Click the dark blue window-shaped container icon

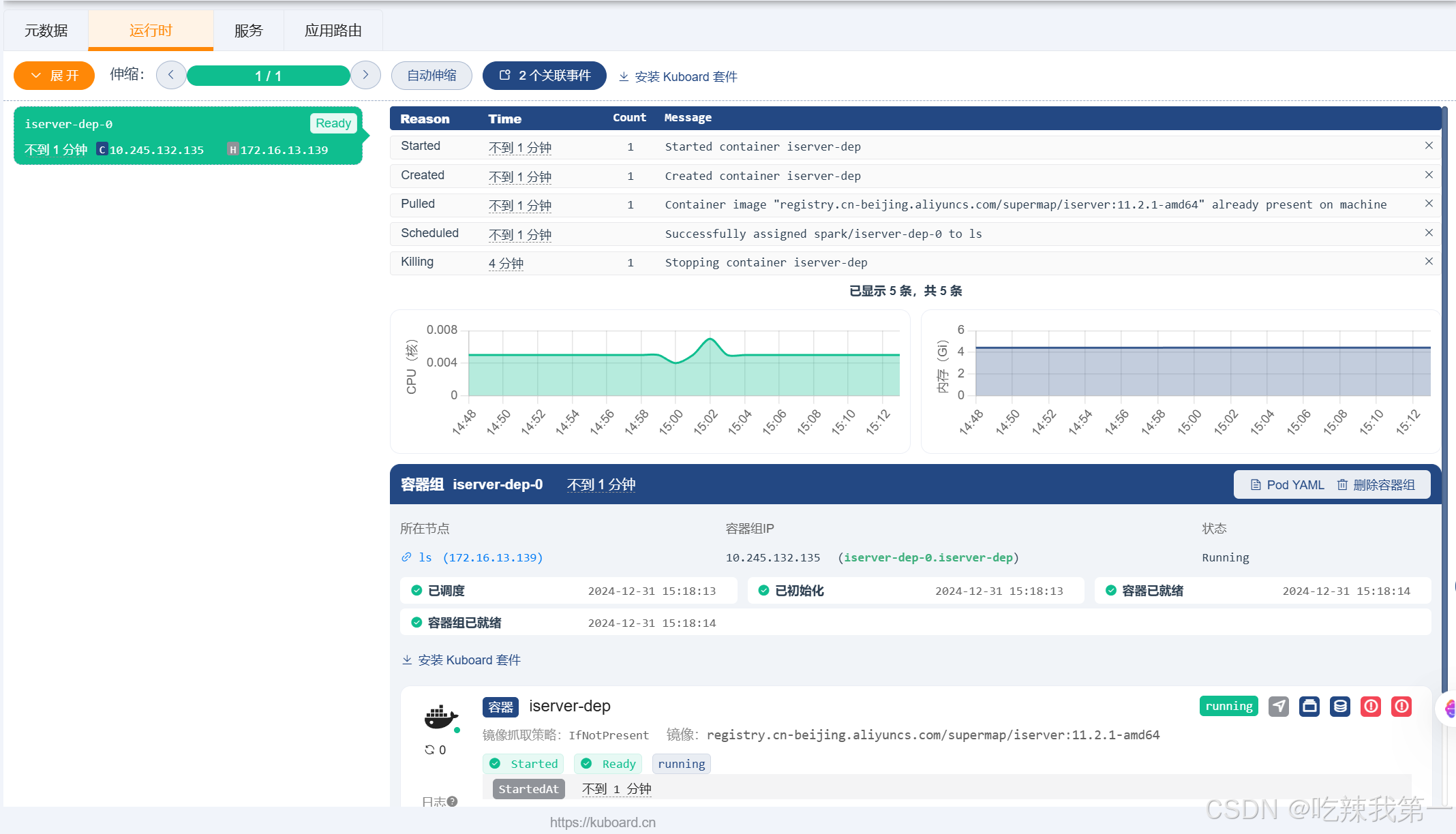pos(1309,707)
